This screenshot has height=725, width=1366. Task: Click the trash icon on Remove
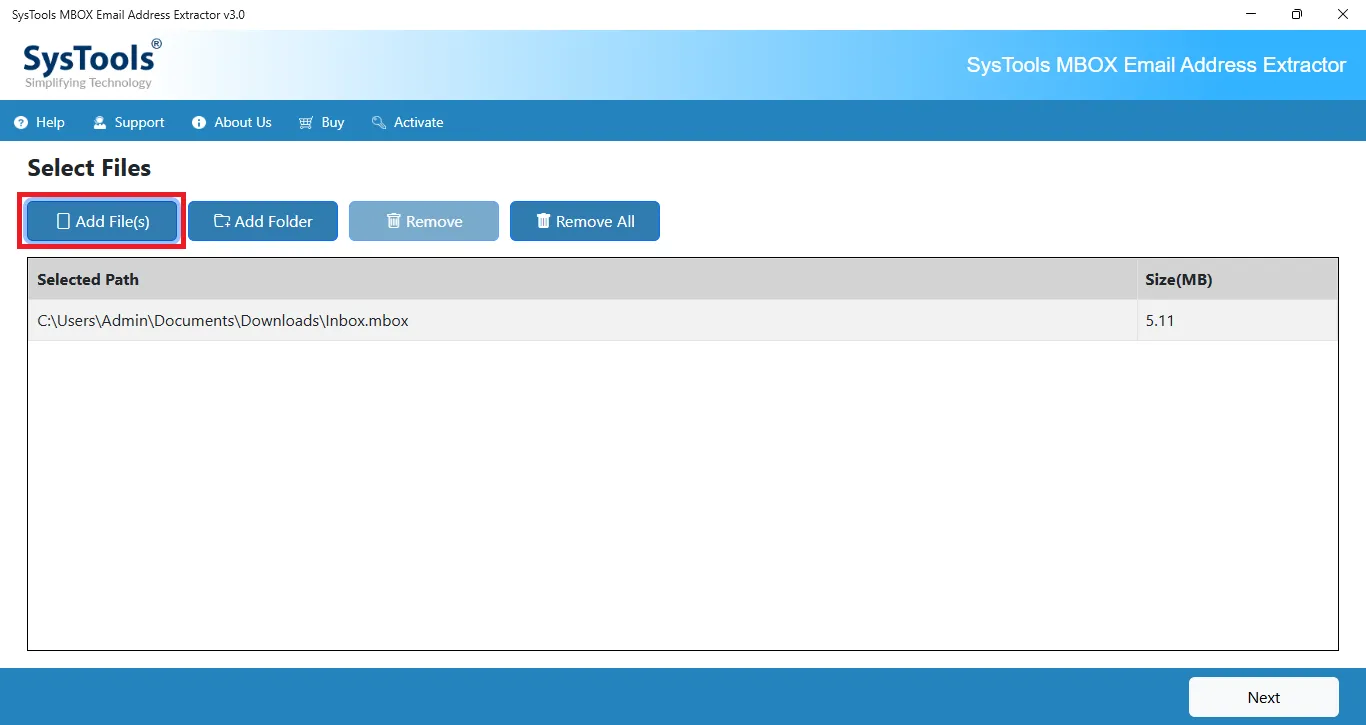[394, 221]
